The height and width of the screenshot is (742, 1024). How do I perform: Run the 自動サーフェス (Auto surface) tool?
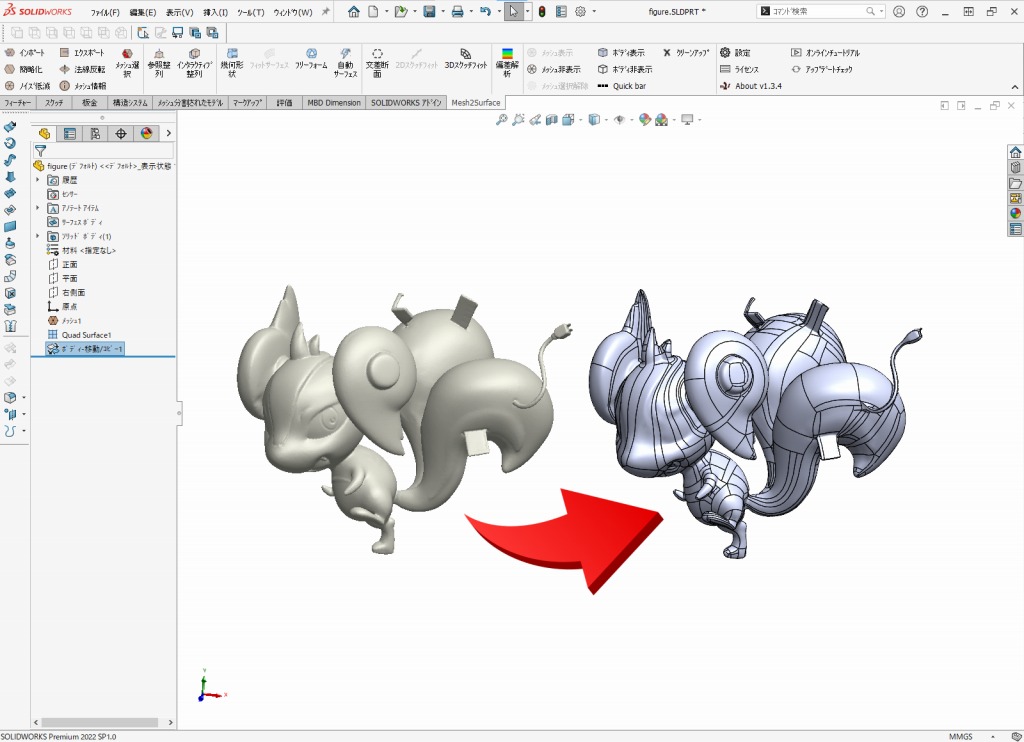[x=345, y=63]
